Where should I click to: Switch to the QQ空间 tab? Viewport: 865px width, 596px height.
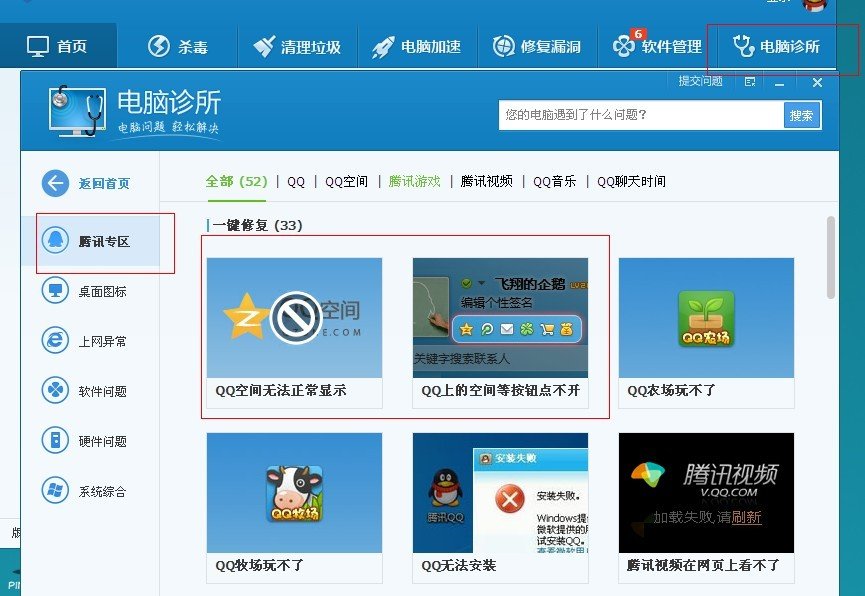pos(345,182)
